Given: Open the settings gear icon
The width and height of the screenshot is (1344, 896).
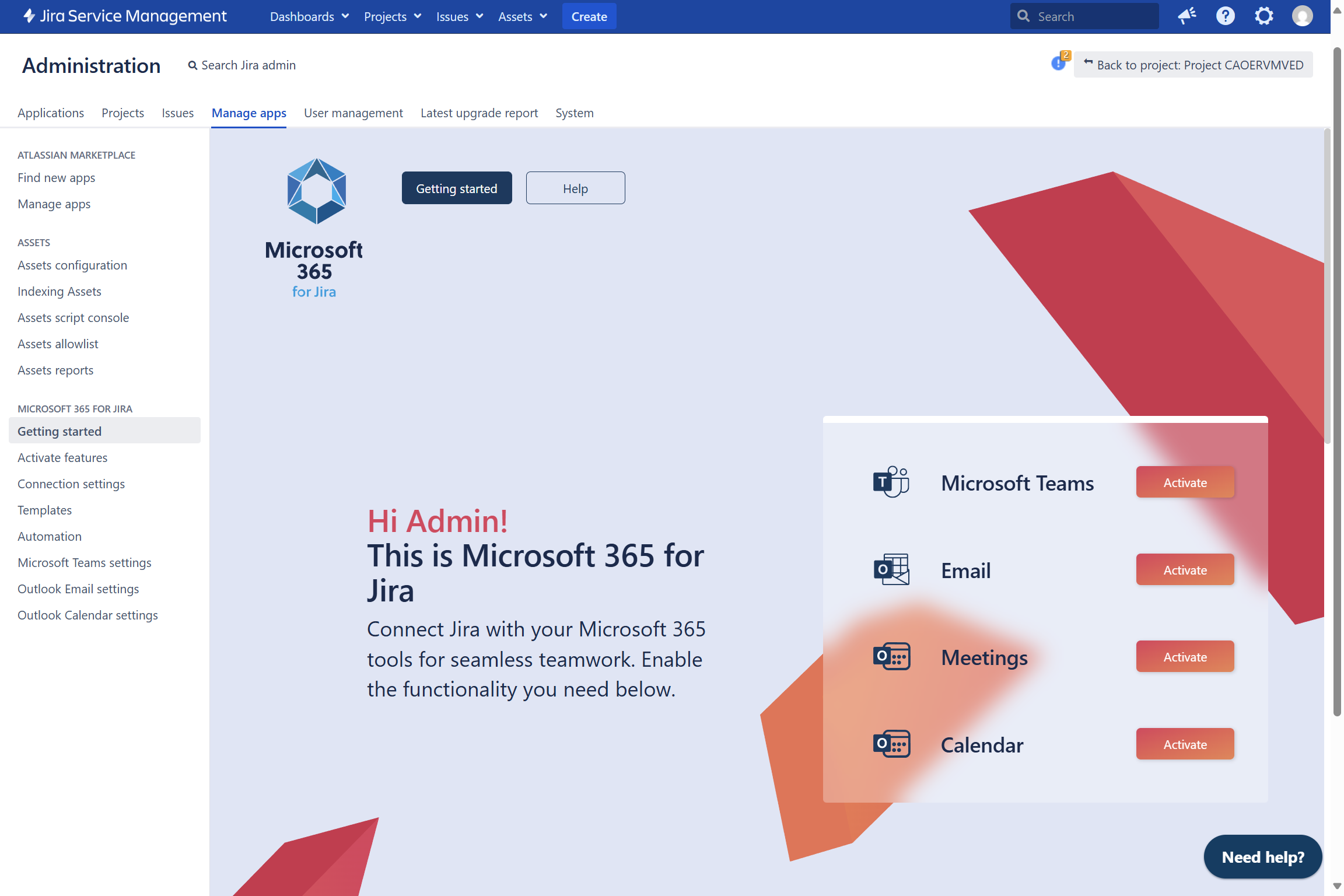Looking at the screenshot, I should (x=1263, y=16).
